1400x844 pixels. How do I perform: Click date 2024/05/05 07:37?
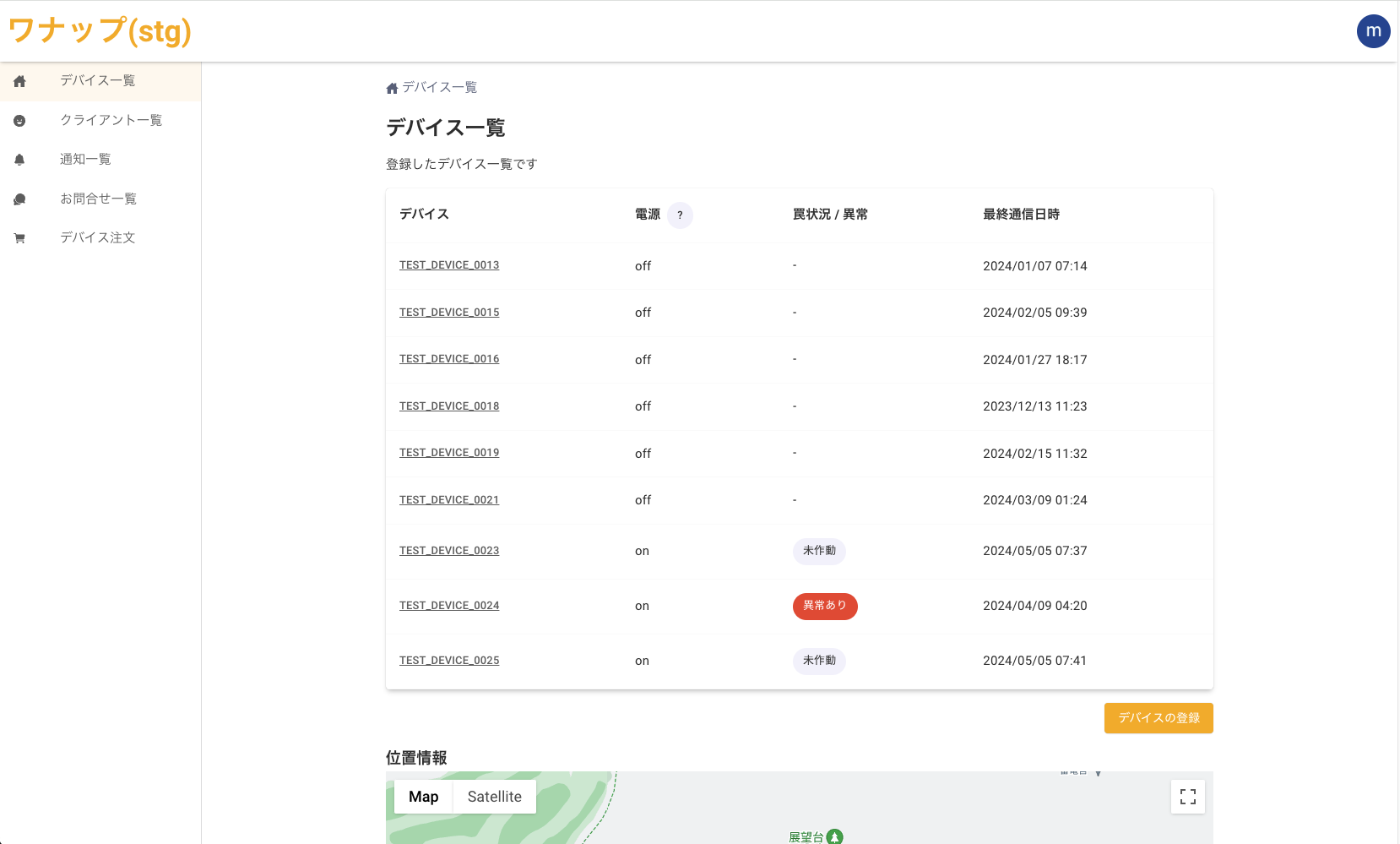(1035, 551)
